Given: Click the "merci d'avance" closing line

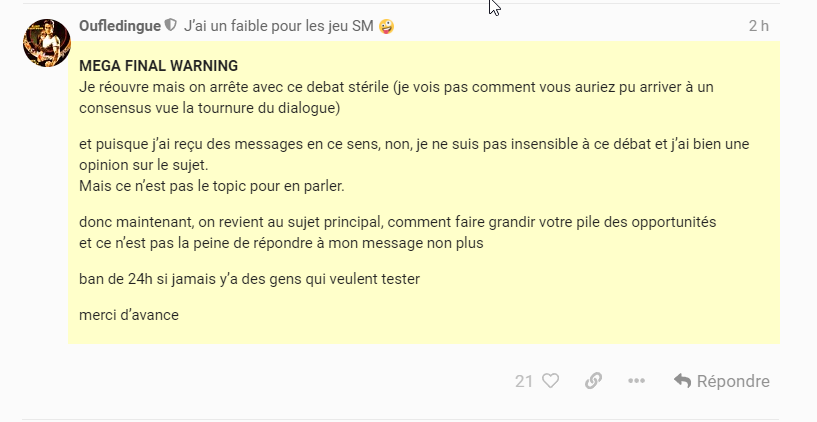Looking at the screenshot, I should (x=129, y=315).
